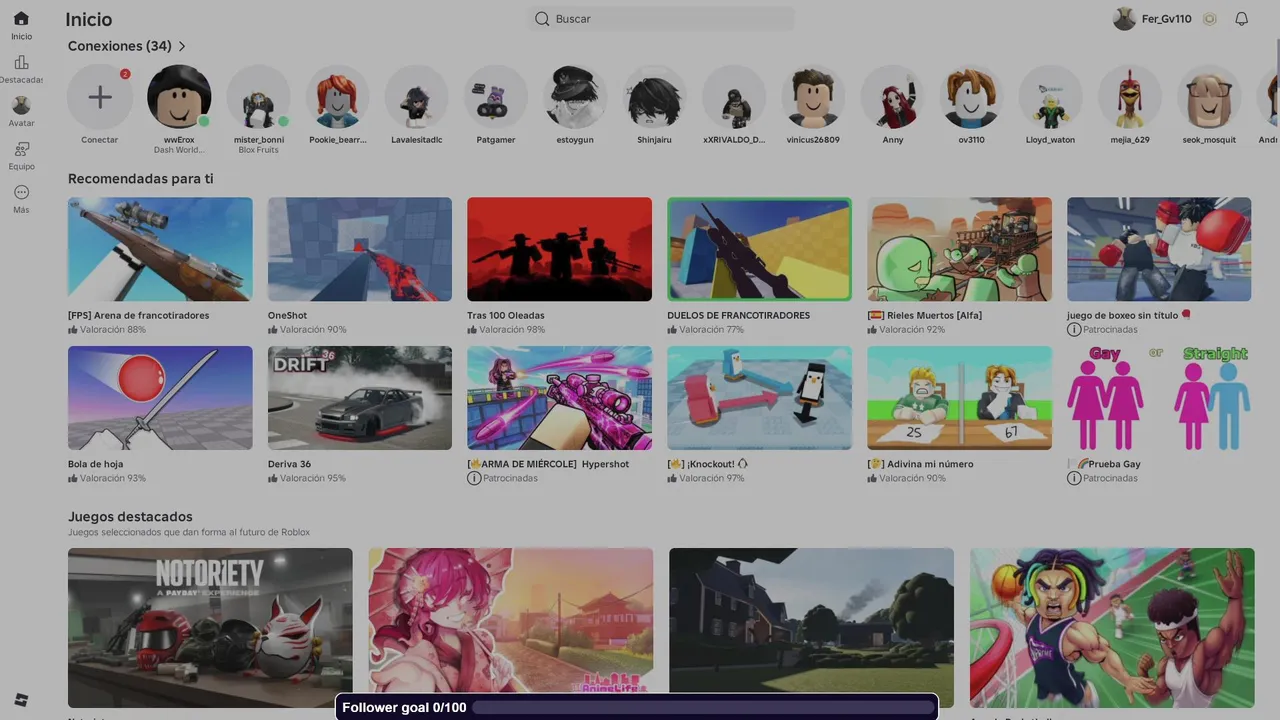Expand Conexiones (34) chevron arrow
The width and height of the screenshot is (1280, 720).
[x=182, y=46]
